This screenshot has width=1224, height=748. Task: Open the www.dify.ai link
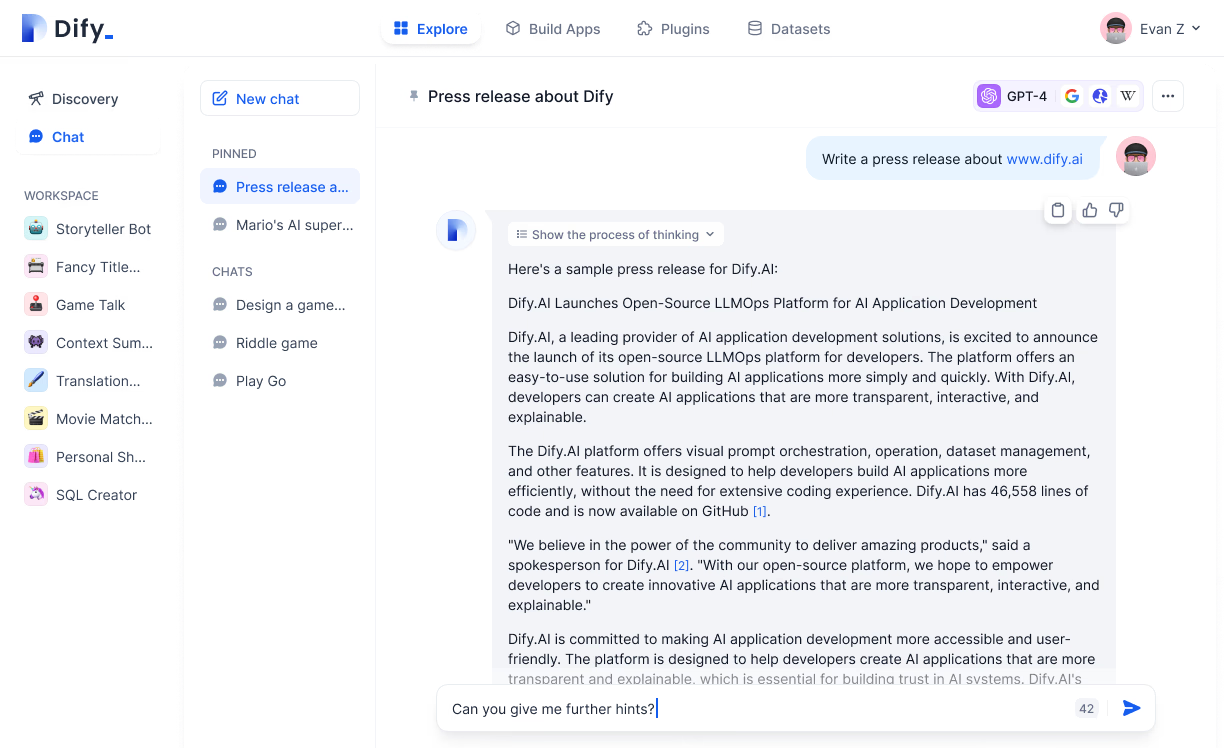[1044, 159]
